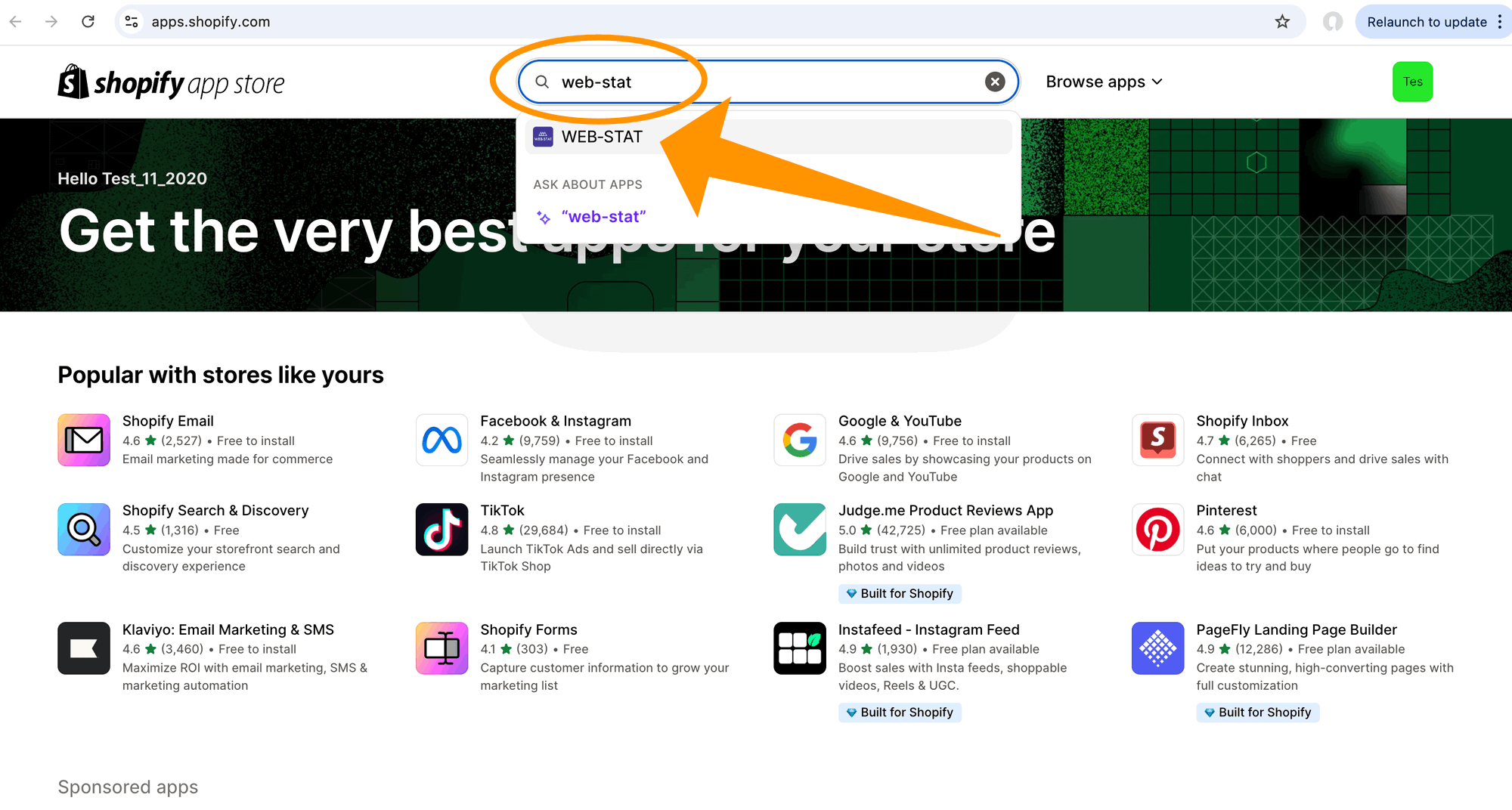Click into the web-stat search field
The height and width of the screenshot is (810, 1512).
[x=767, y=82]
